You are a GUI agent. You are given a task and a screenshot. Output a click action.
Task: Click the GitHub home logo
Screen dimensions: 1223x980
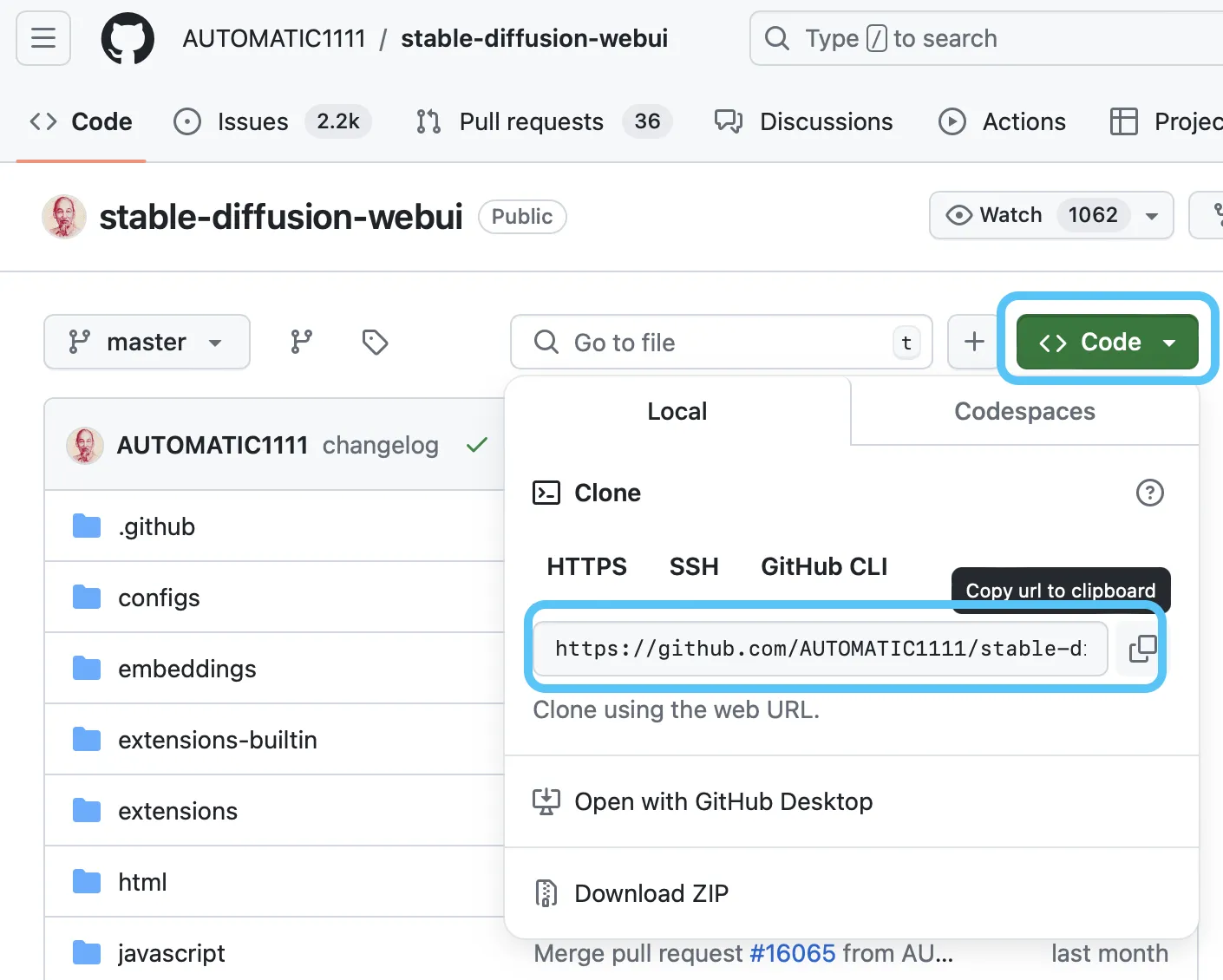pyautogui.click(x=128, y=38)
